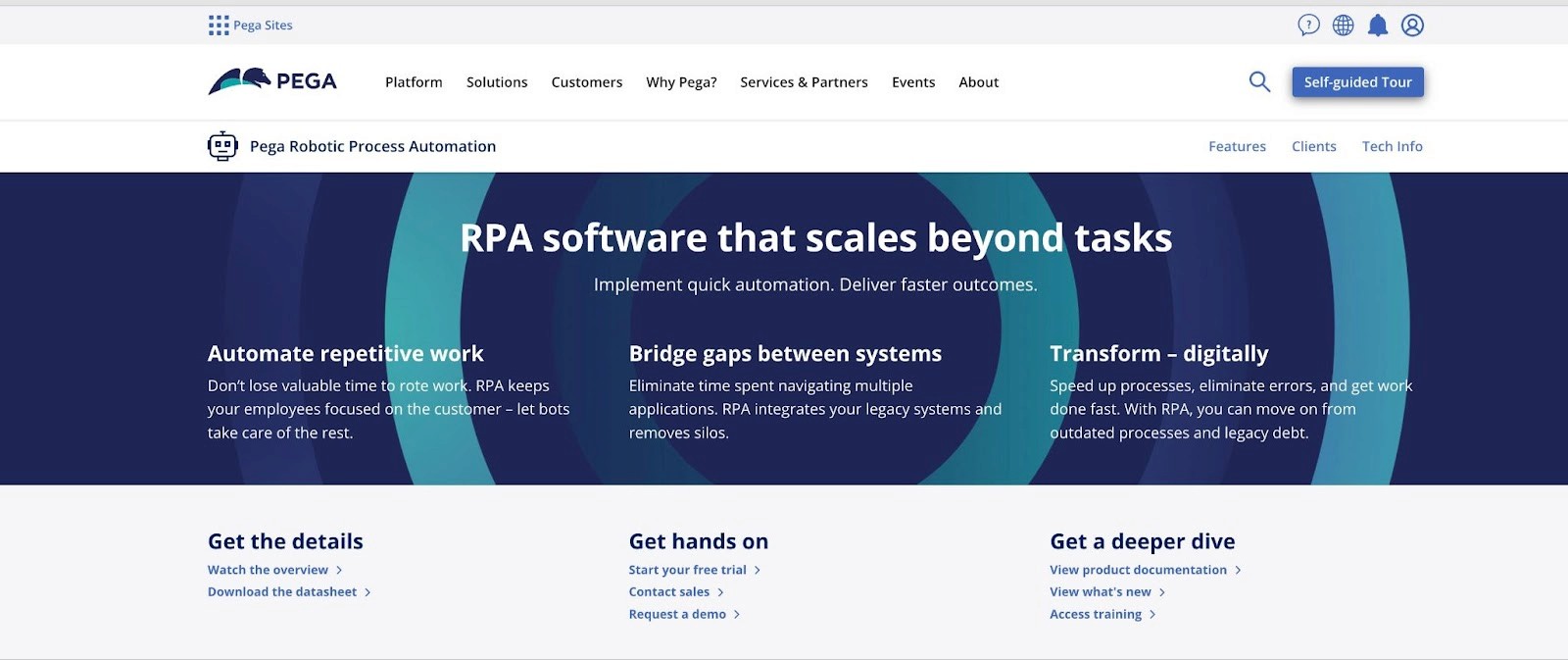Image resolution: width=1568 pixels, height=660 pixels.
Task: Click the arrow after Download the datasheet
Action: pos(367,592)
